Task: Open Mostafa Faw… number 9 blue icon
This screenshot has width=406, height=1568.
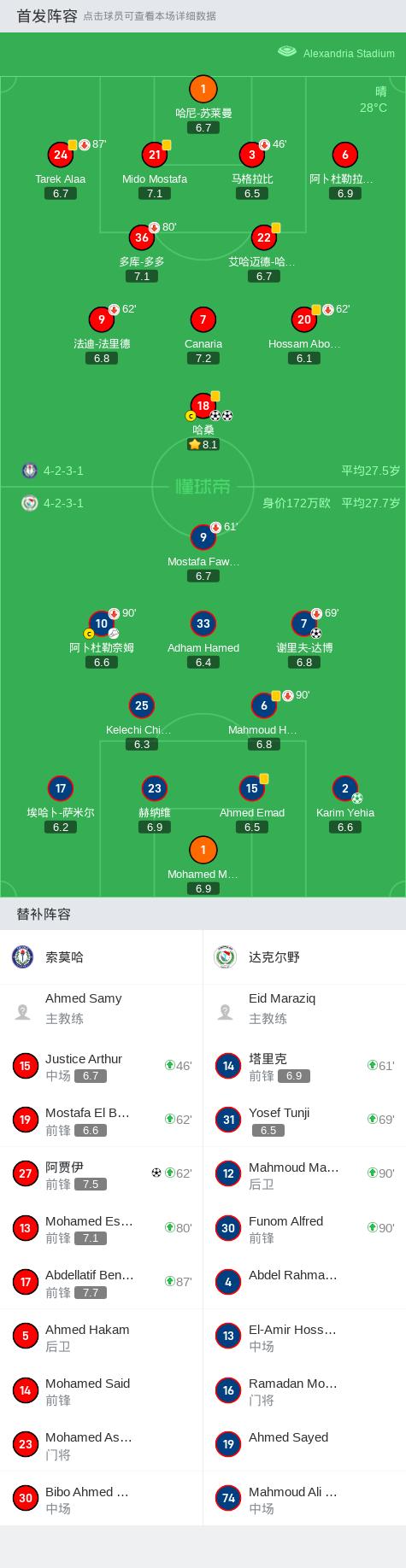Action: (x=203, y=537)
